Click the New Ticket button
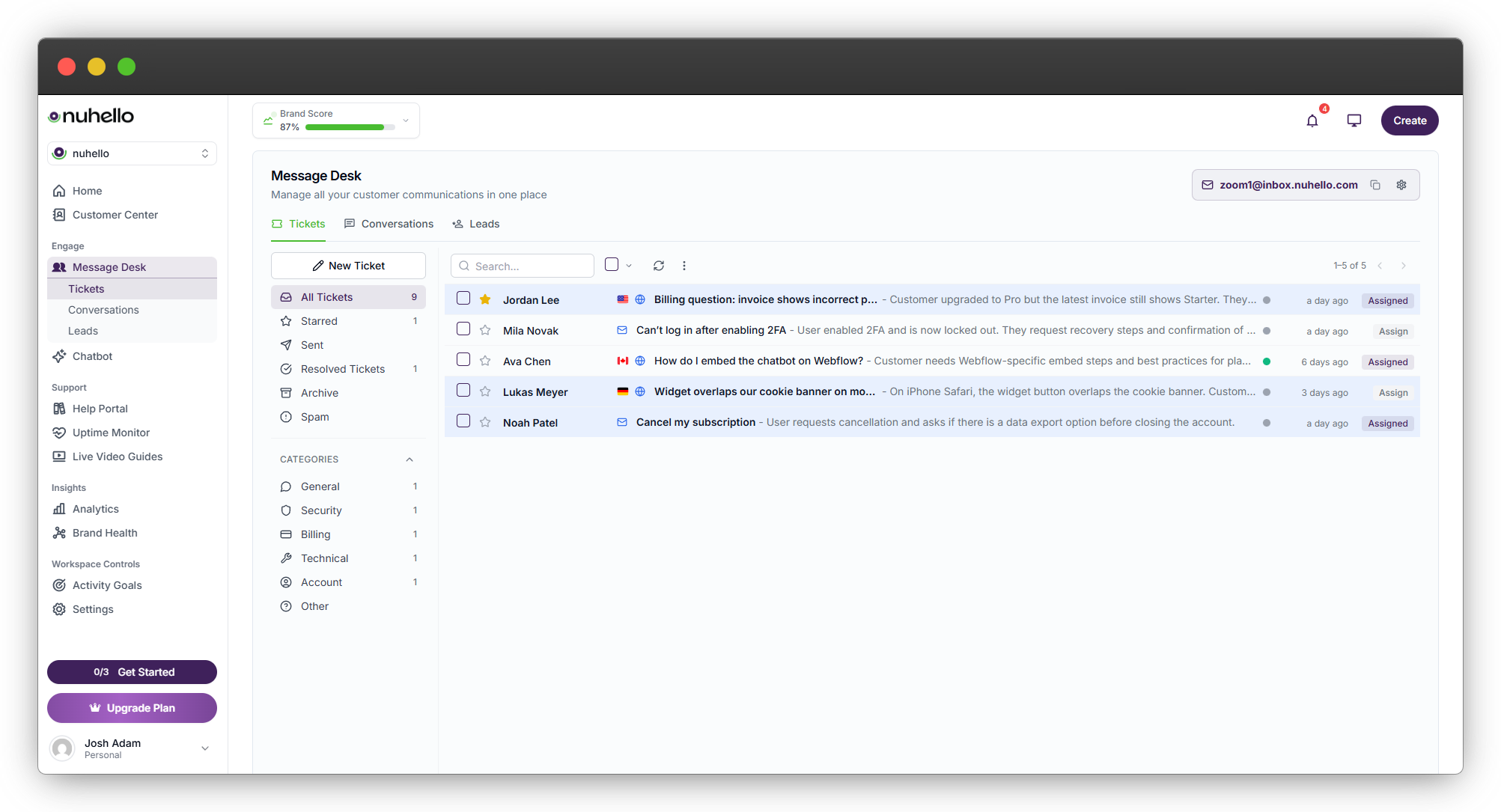The image size is (1501, 812). [x=348, y=266]
